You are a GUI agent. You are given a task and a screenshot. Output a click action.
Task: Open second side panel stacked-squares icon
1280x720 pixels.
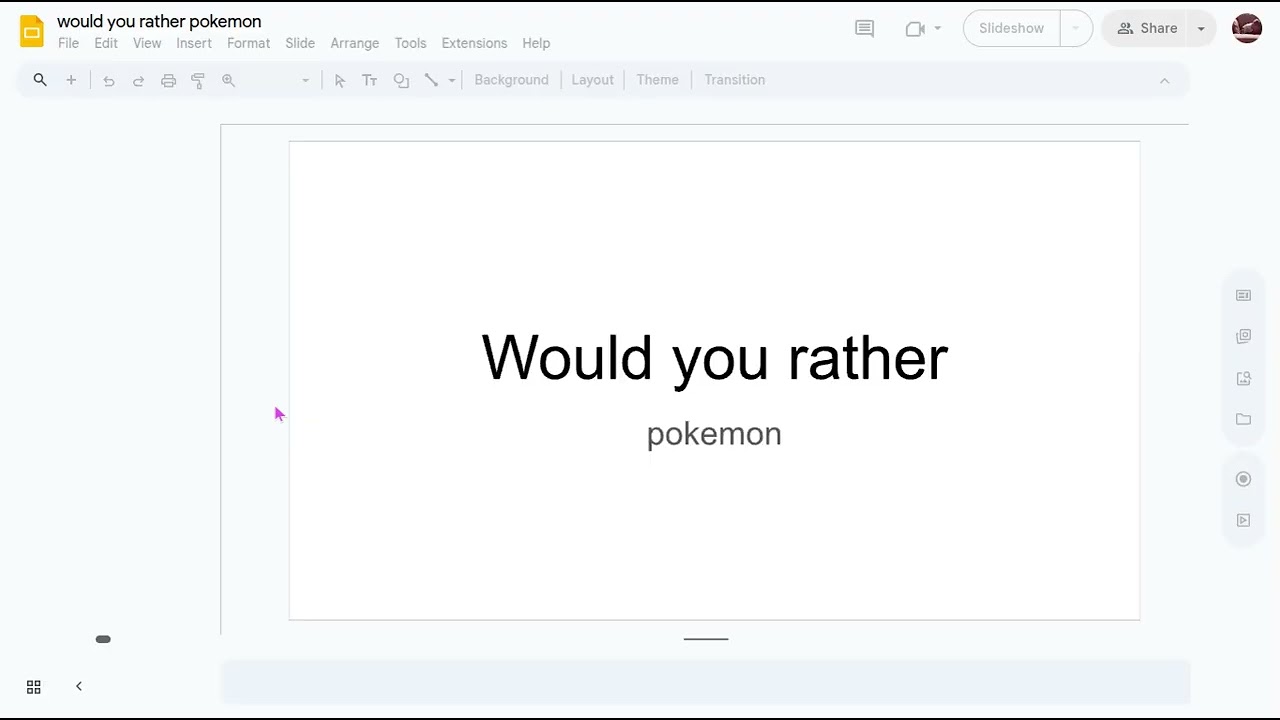click(1243, 336)
